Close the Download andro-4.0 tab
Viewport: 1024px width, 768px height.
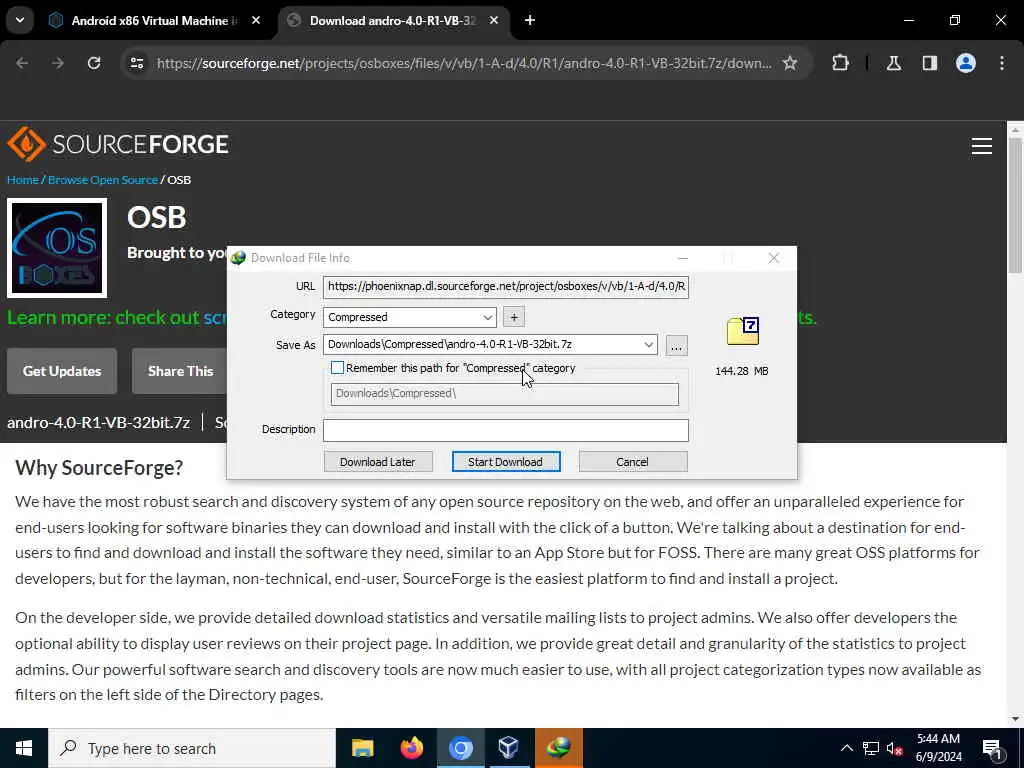pos(494,20)
